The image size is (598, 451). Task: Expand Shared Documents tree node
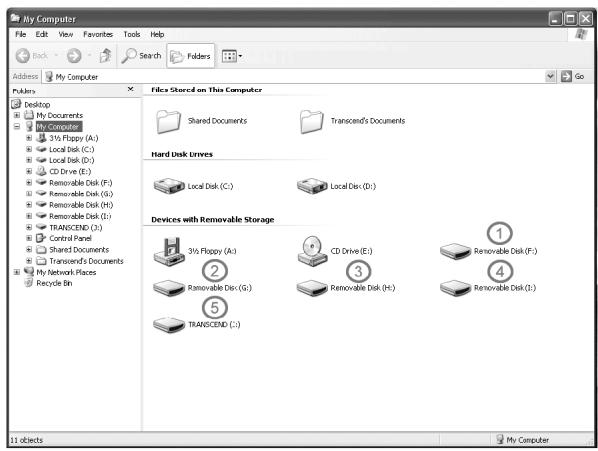pos(29,250)
